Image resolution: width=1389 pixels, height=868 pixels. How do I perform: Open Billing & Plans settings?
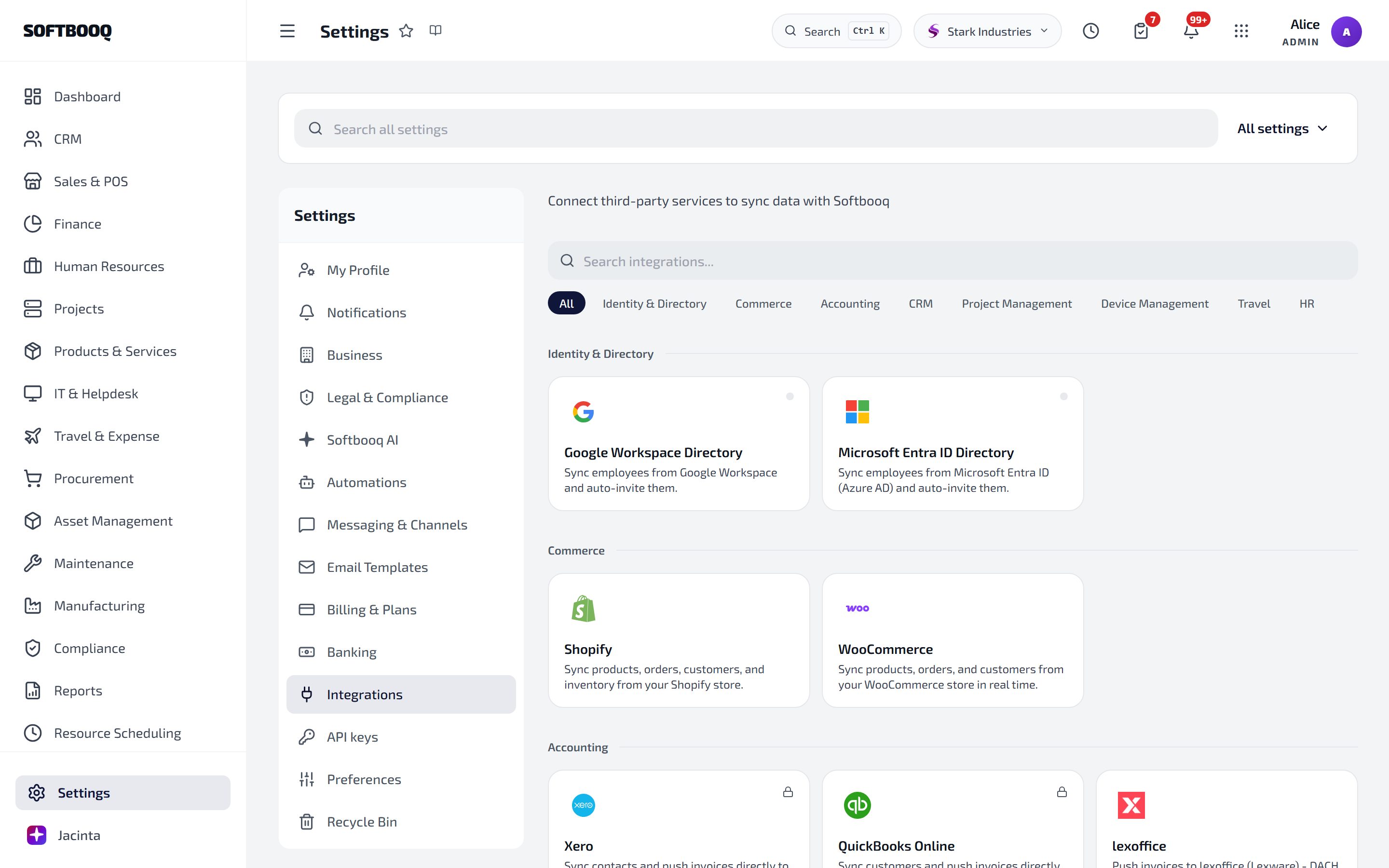coord(401,609)
